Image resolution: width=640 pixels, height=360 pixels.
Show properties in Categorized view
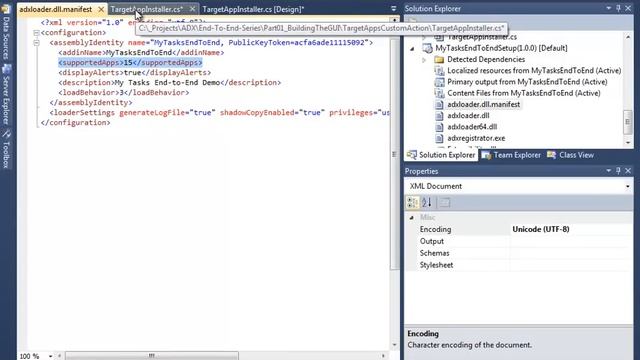413,202
